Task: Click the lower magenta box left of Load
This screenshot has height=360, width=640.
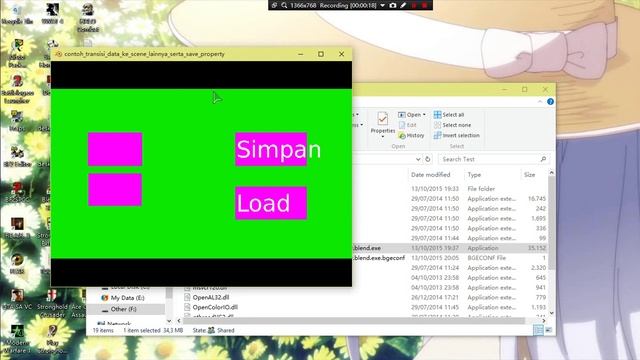Action: click(x=115, y=190)
